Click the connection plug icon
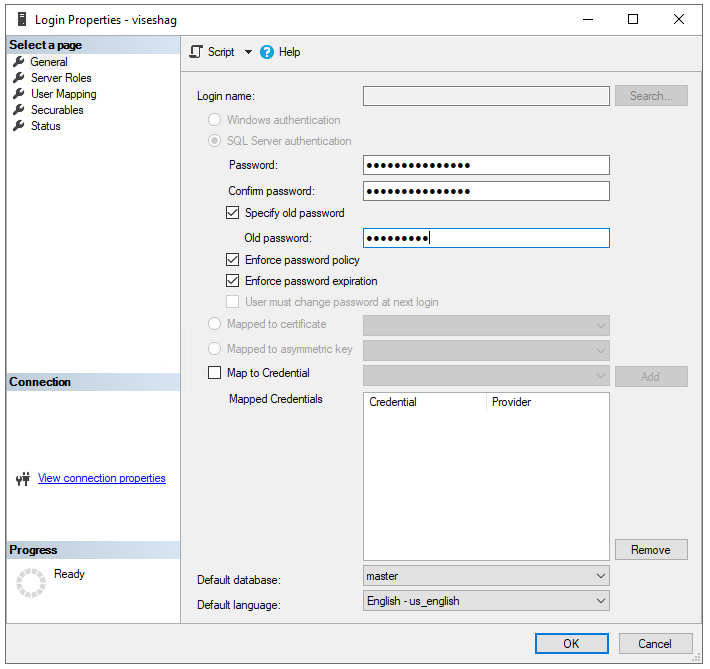This screenshot has height=669, width=710. [x=23, y=478]
